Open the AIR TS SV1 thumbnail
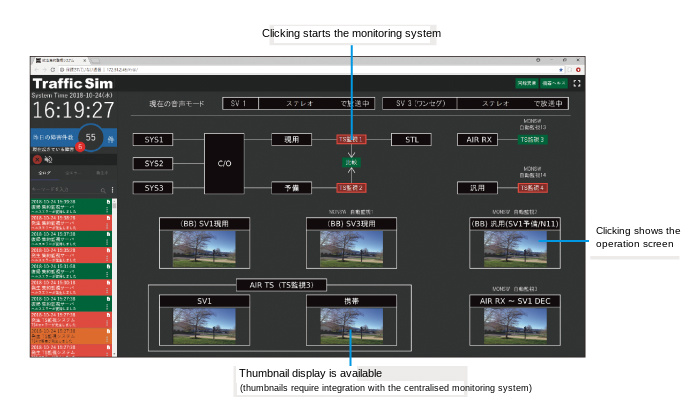 [204, 326]
